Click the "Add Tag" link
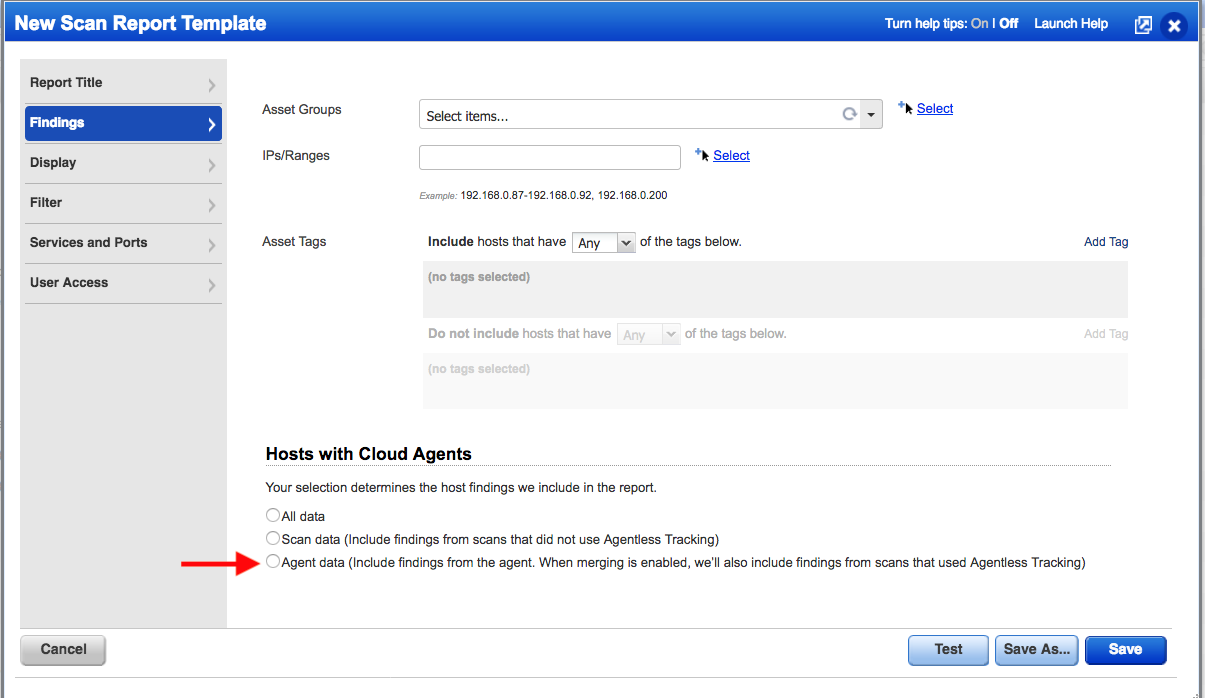Screen dimensions: 1205x698 [1105, 241]
